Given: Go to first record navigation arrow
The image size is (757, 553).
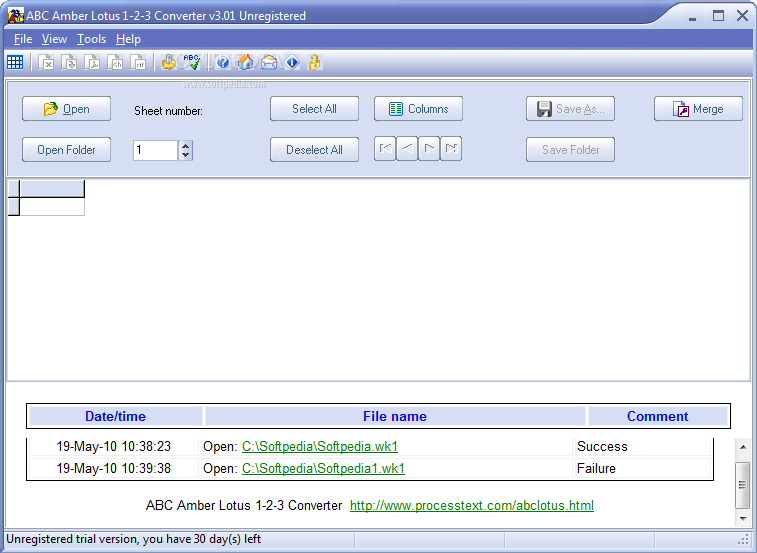Looking at the screenshot, I should [x=385, y=149].
